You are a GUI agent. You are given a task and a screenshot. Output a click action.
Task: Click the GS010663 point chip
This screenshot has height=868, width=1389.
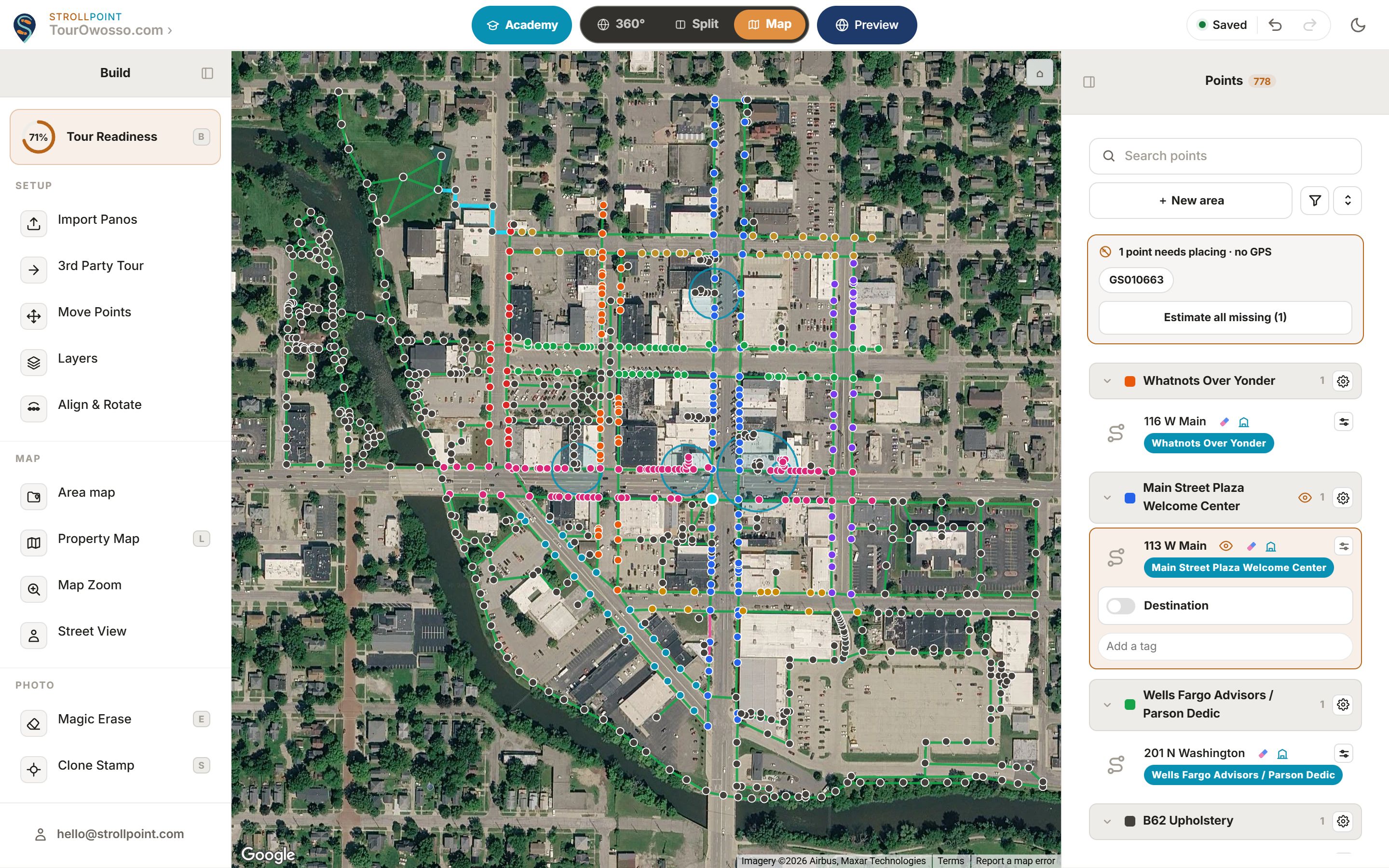point(1136,280)
